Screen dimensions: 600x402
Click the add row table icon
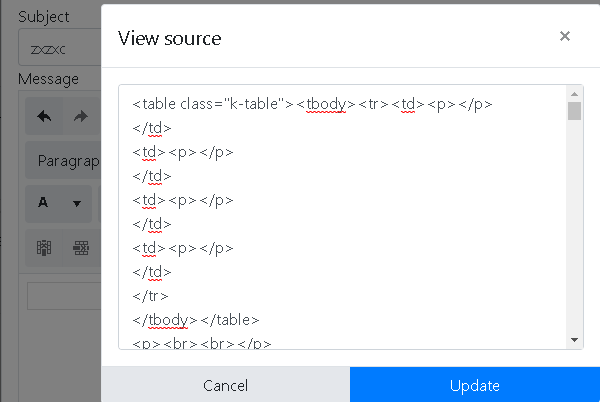click(x=81, y=247)
